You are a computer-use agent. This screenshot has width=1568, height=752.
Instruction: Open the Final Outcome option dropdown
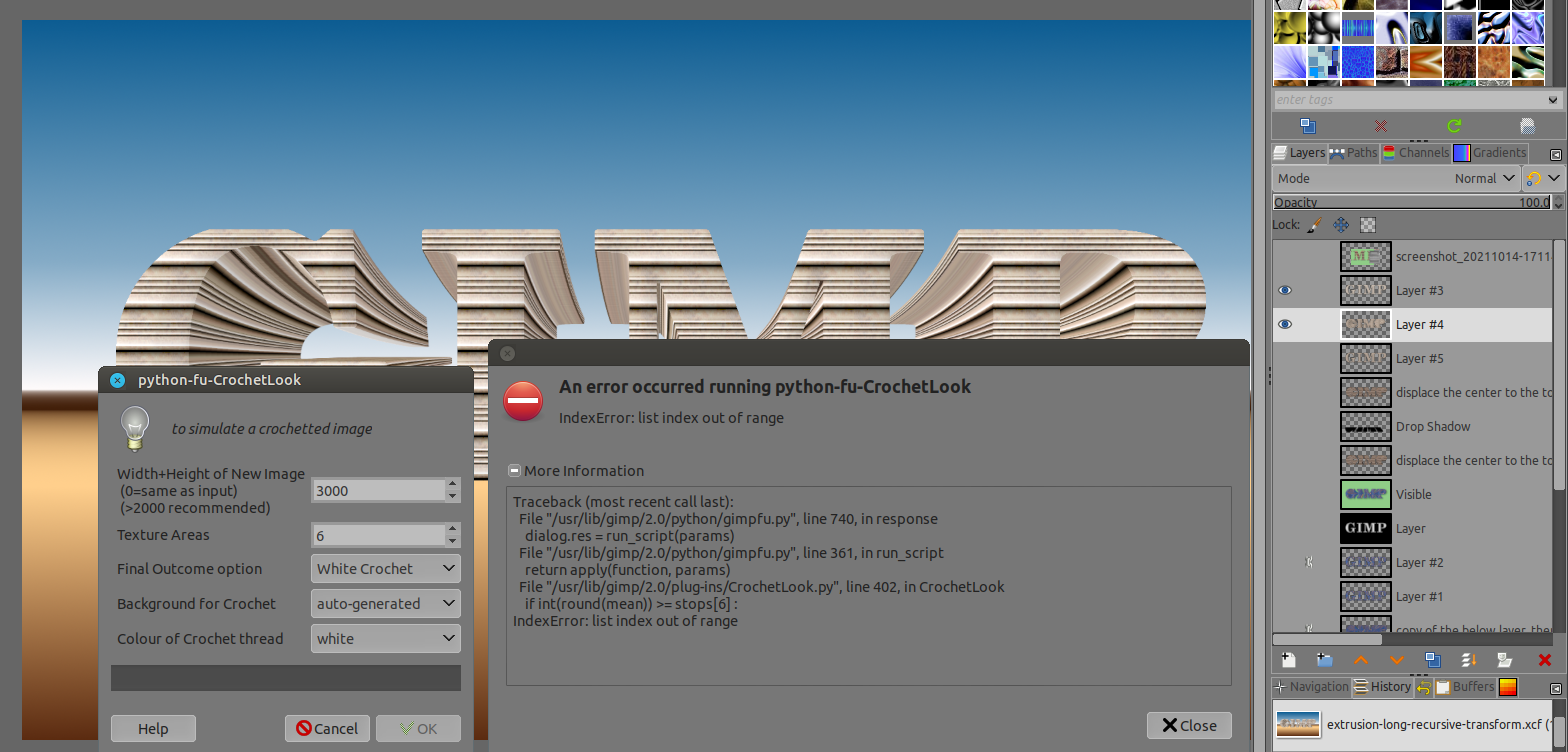pyautogui.click(x=386, y=569)
